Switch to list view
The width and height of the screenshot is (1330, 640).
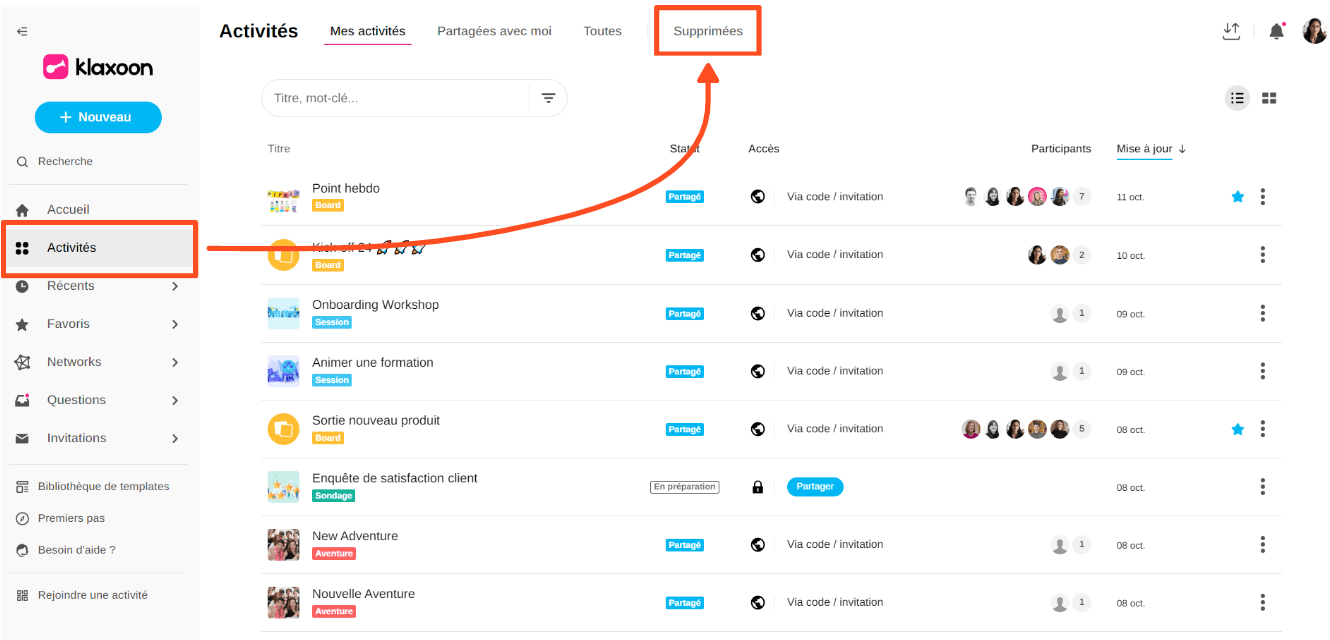[1238, 98]
